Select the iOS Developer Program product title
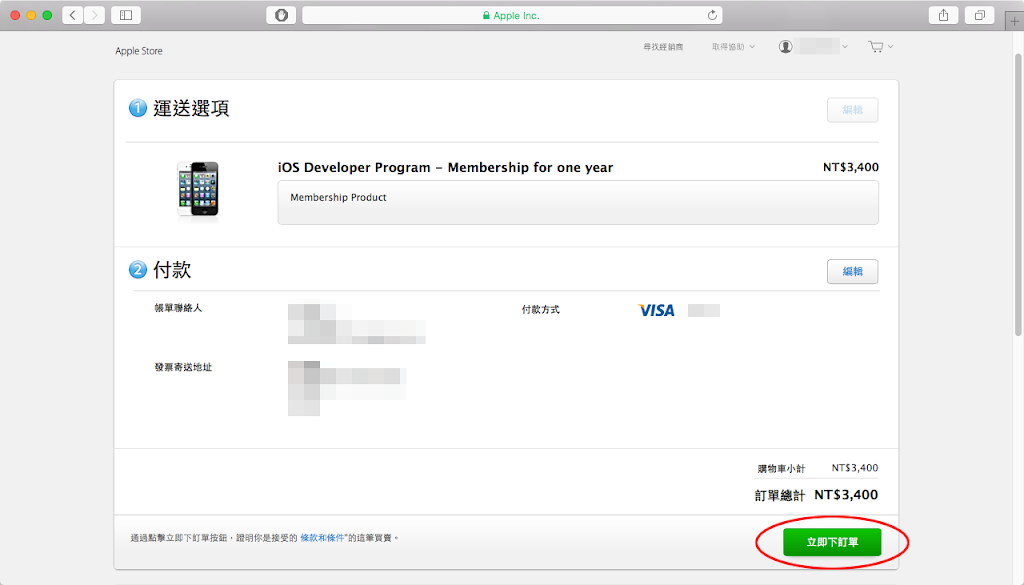Screen dimensions: 1024x585 445,168
